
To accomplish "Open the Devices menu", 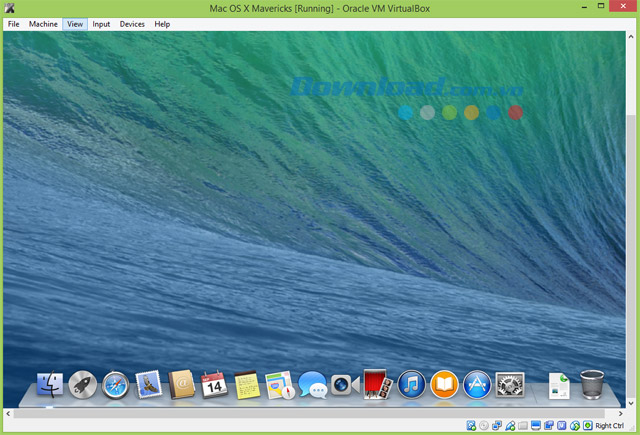I will tap(132, 24).
